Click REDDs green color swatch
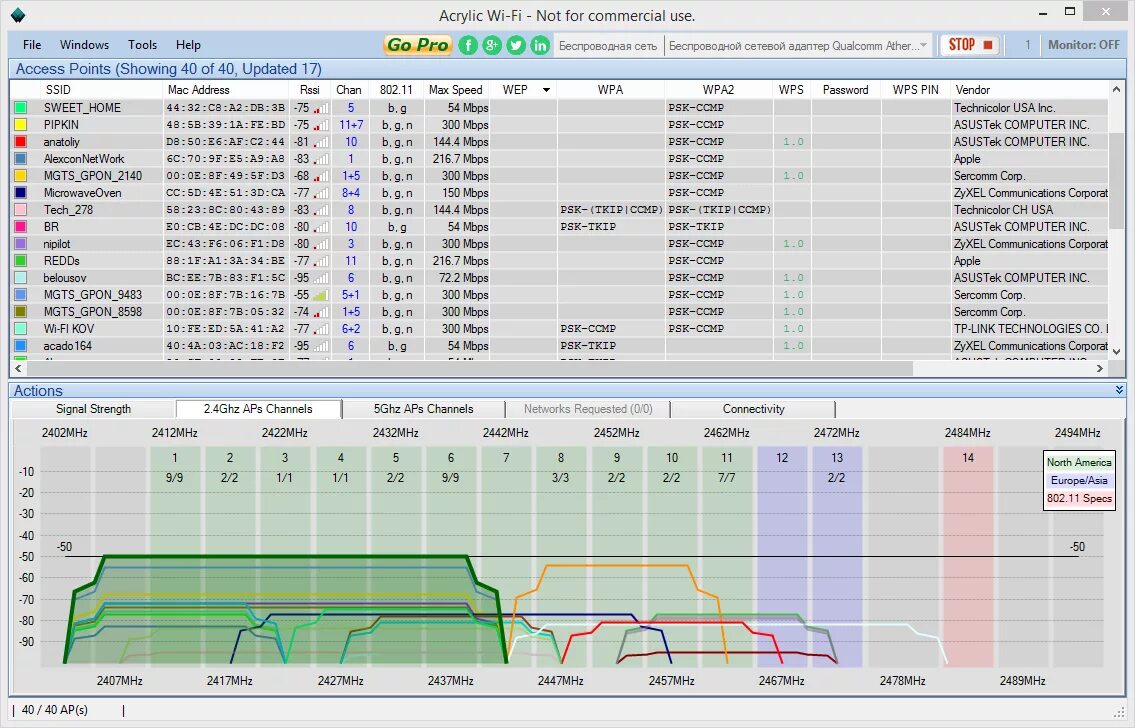Viewport: 1135px width, 728px height. pyautogui.click(x=20, y=261)
